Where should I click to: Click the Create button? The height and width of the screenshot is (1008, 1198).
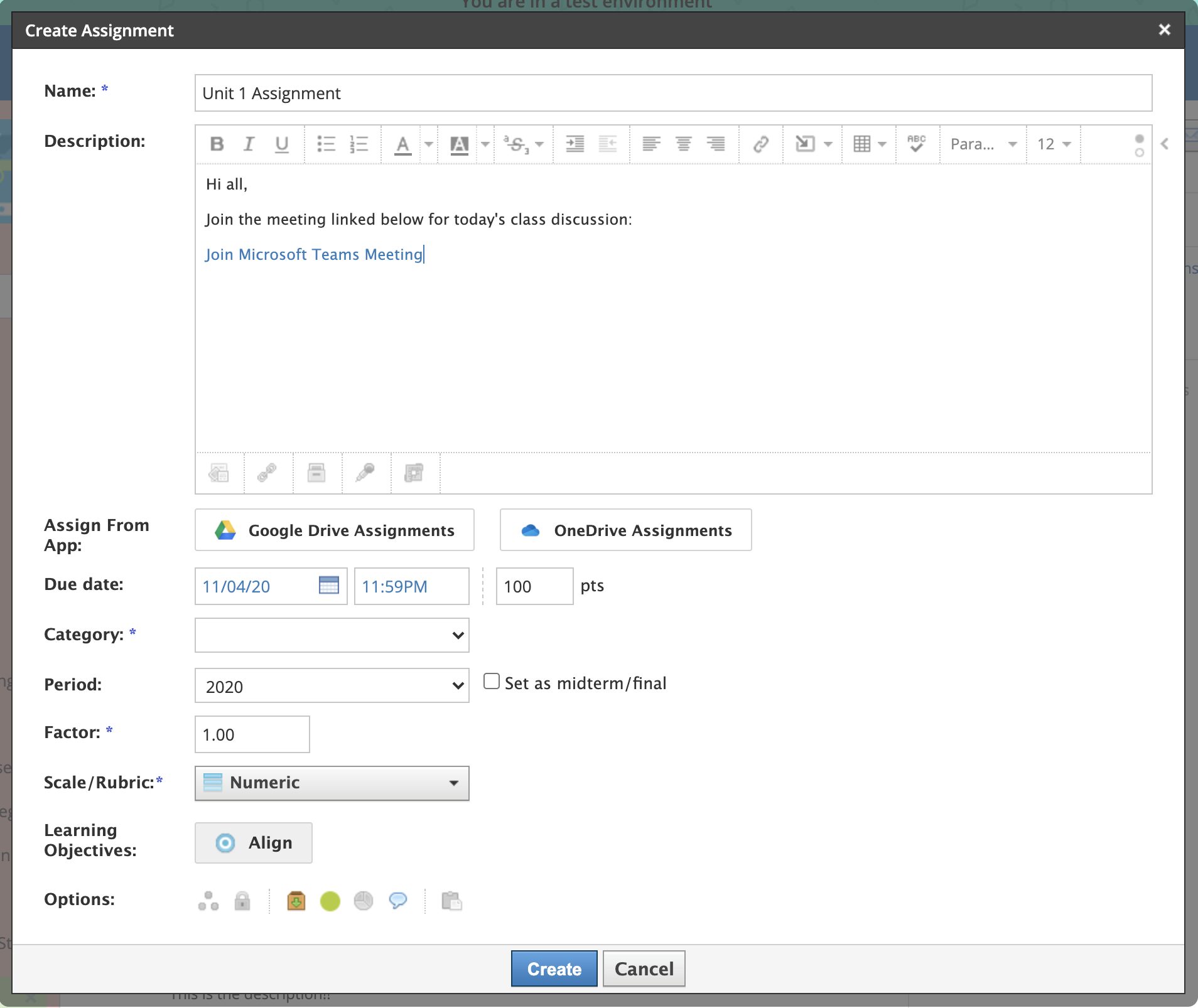pyautogui.click(x=554, y=969)
